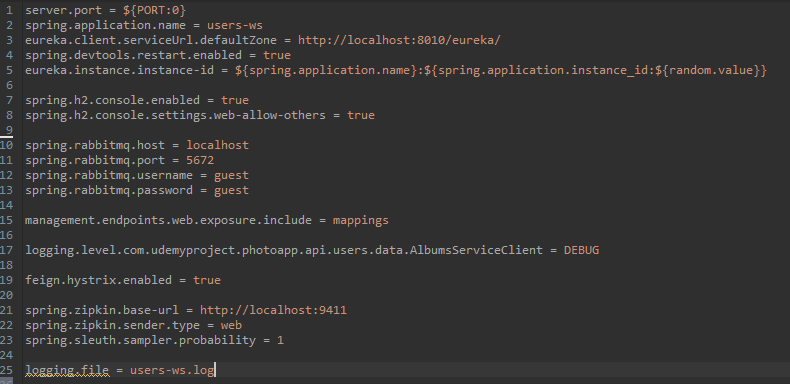Click line number 25 in gutter
This screenshot has height=384, width=790.
coord(7,370)
